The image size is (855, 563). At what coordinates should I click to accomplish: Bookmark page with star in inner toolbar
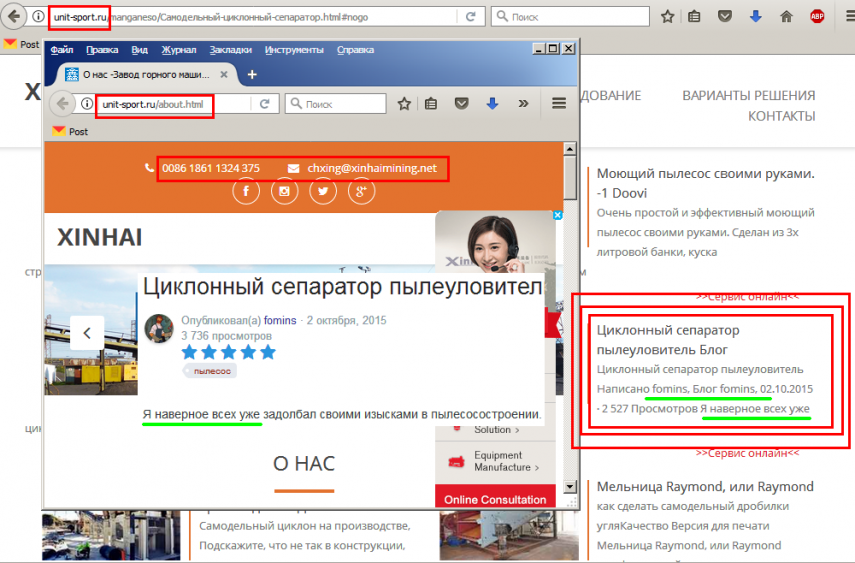404,104
